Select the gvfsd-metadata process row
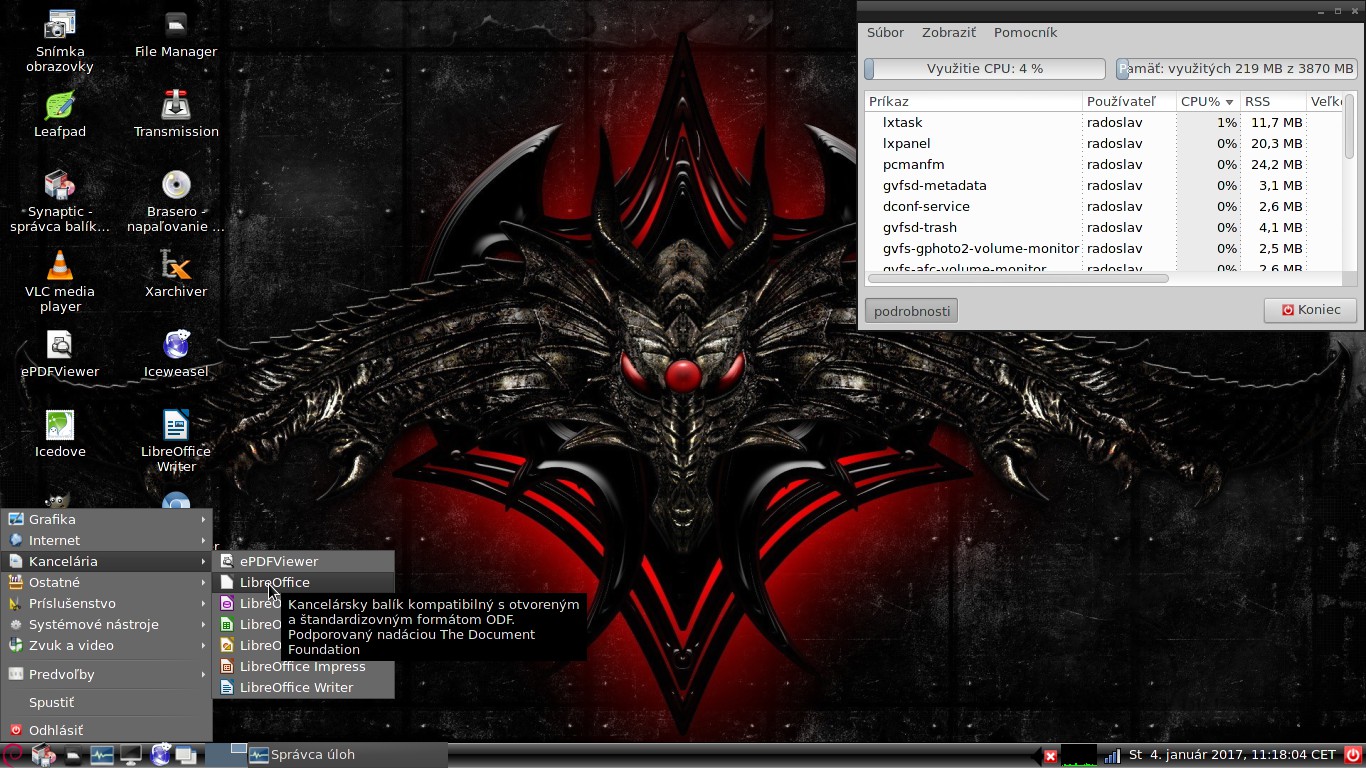Image resolution: width=1366 pixels, height=768 pixels. (1103, 185)
